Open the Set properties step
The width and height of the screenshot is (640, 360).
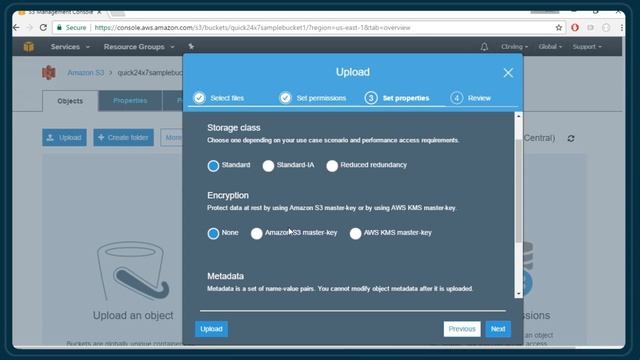pos(397,98)
